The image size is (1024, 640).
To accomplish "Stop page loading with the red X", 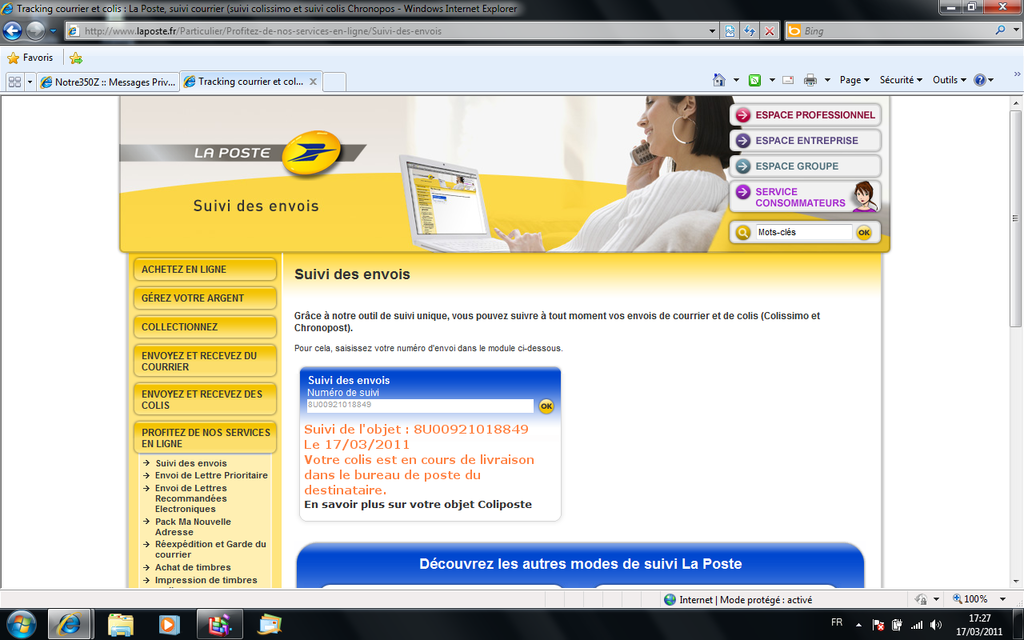I will [x=770, y=31].
